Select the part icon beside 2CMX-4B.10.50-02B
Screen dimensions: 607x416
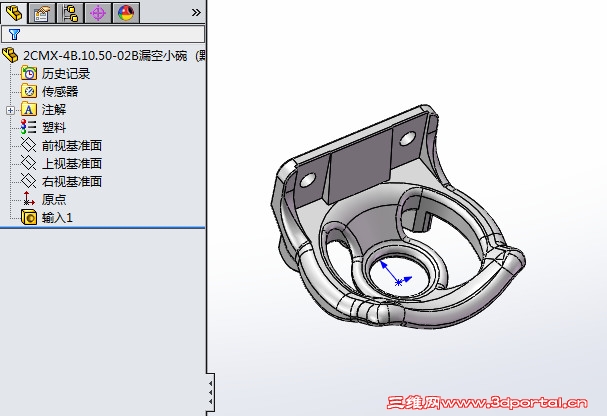pyautogui.click(x=10, y=55)
